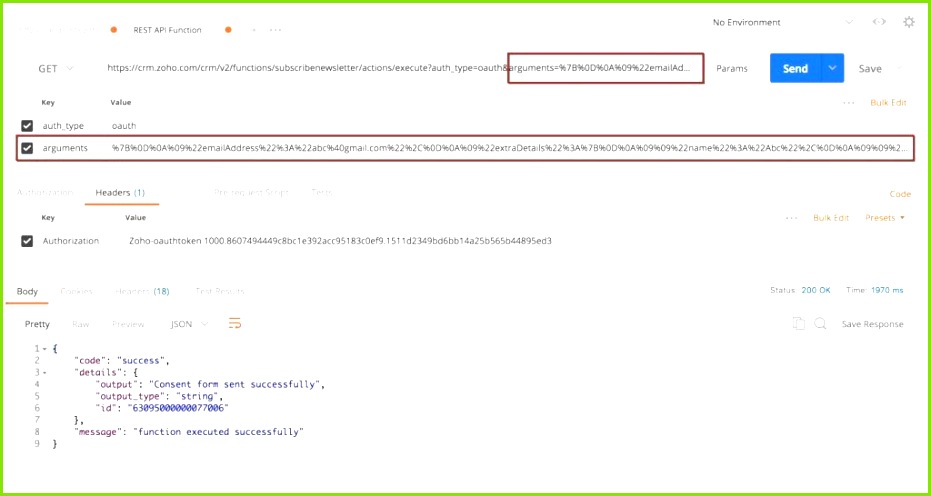Image resolution: width=931 pixels, height=496 pixels.
Task: Uncheck the Authorization header checkbox
Action: 27,241
